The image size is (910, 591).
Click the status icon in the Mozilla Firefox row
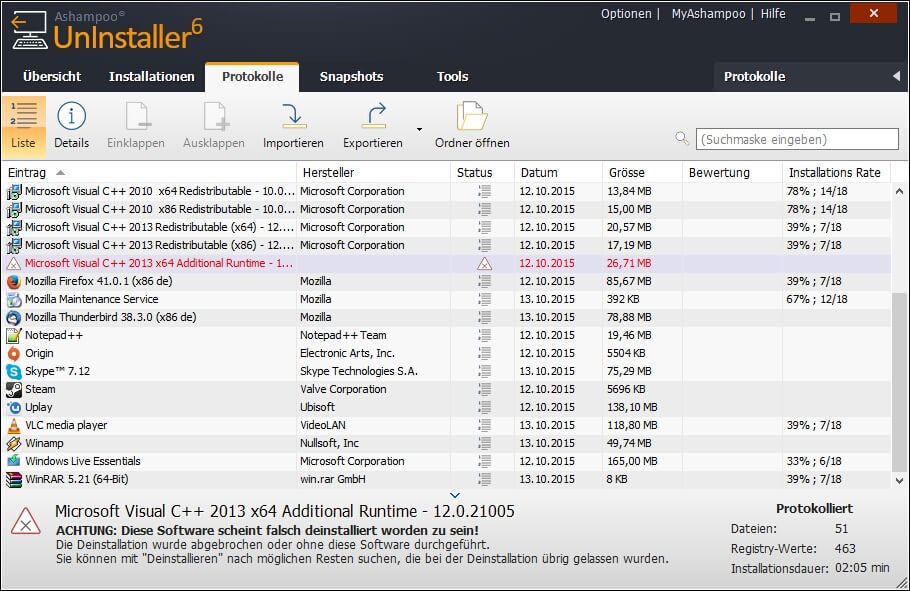485,282
